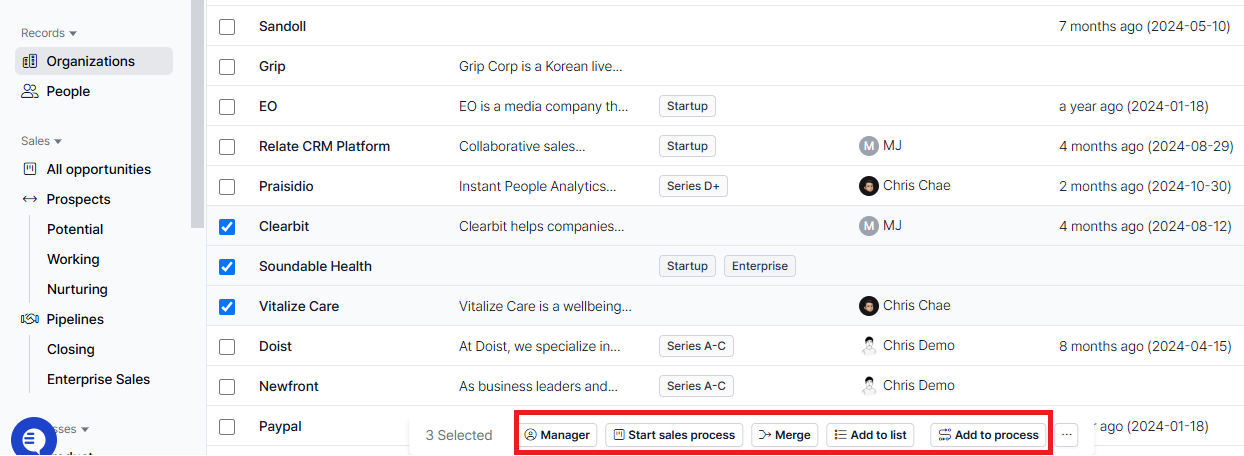Select the Working stage
Viewport: 1244px width, 456px height.
(73, 259)
